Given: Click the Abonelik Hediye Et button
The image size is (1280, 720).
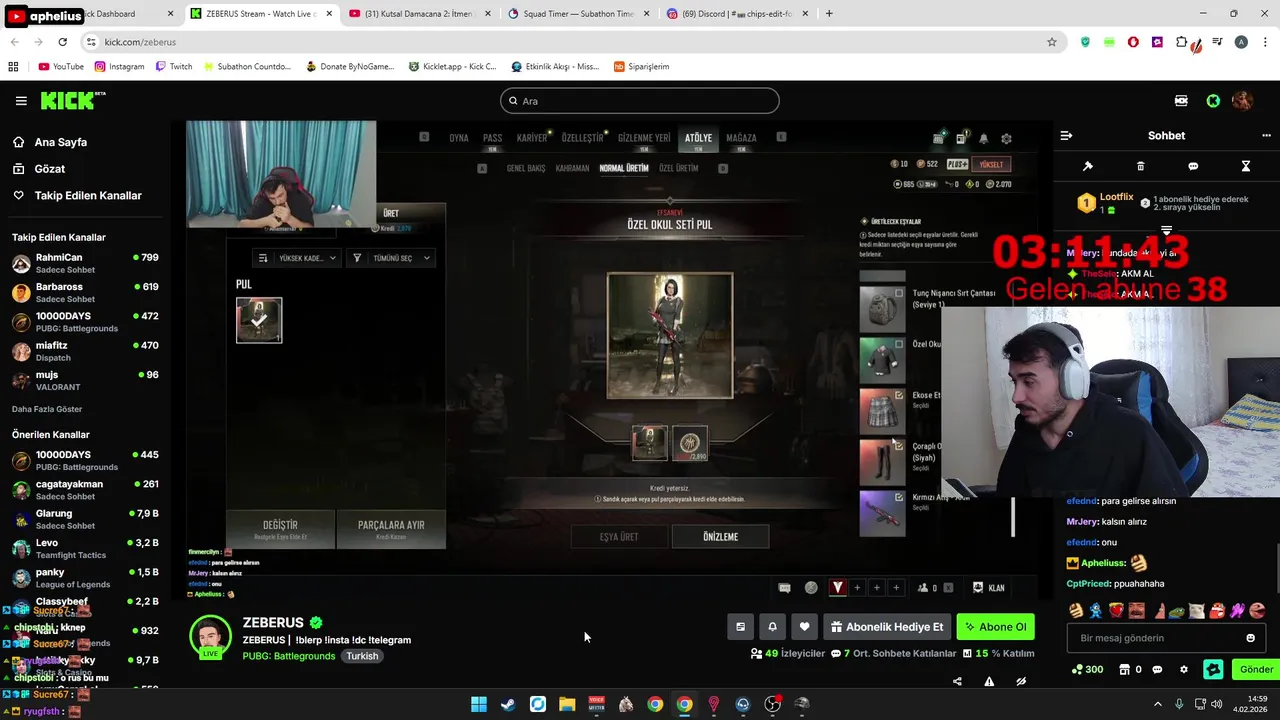Looking at the screenshot, I should click(x=886, y=627).
